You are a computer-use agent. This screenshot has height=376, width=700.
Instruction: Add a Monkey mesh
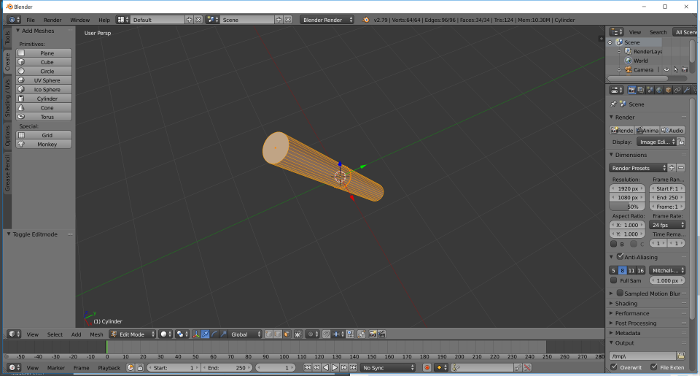43,144
